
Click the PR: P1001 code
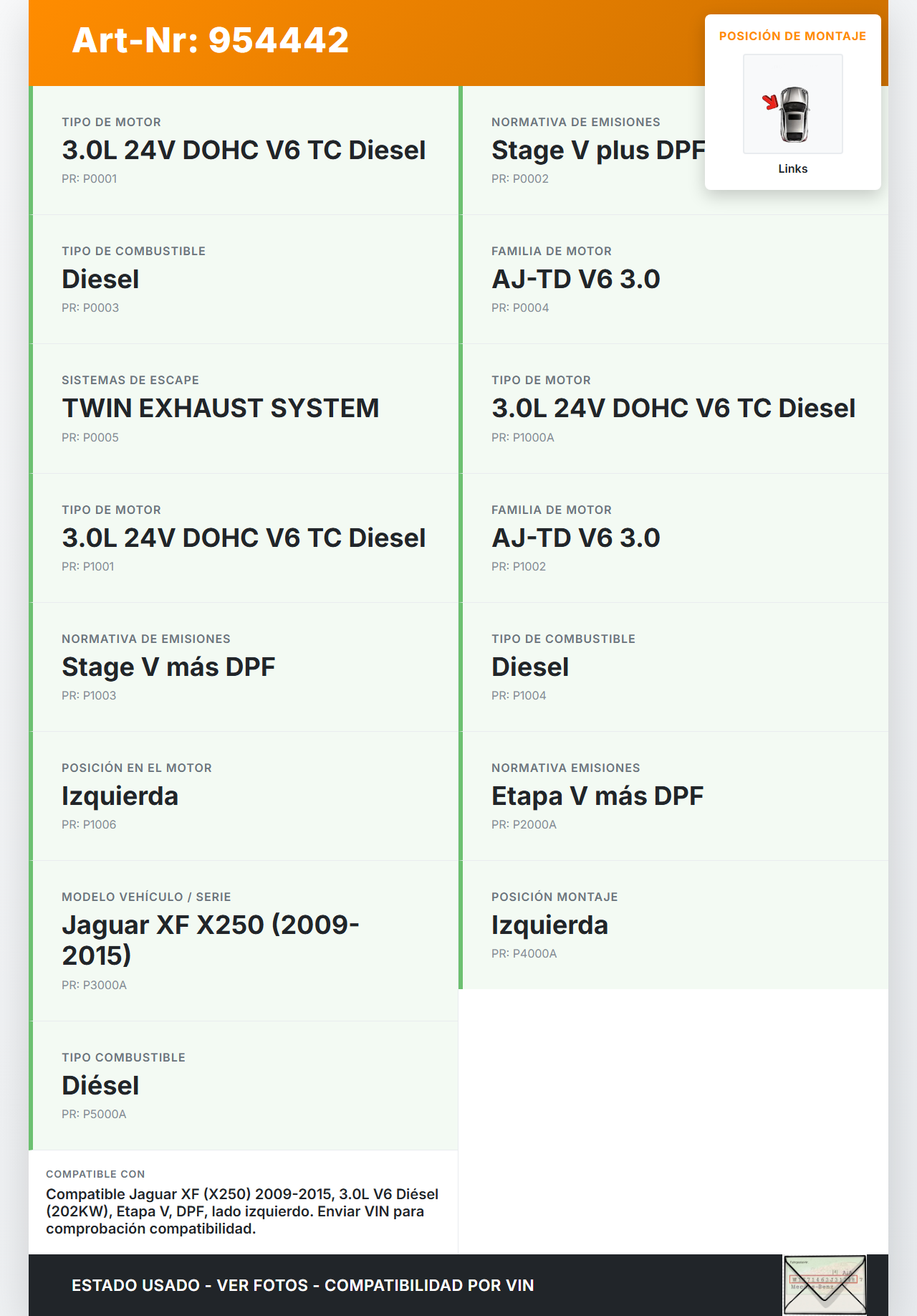[x=87, y=566]
